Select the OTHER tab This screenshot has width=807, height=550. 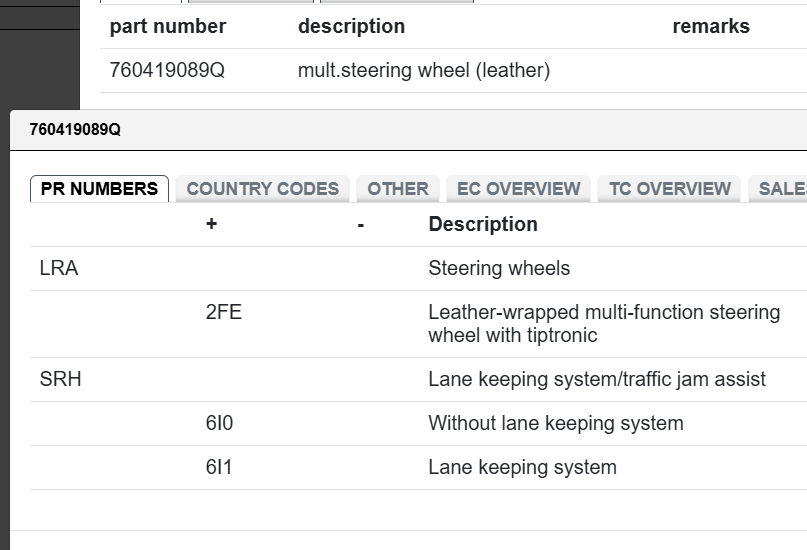[397, 189]
